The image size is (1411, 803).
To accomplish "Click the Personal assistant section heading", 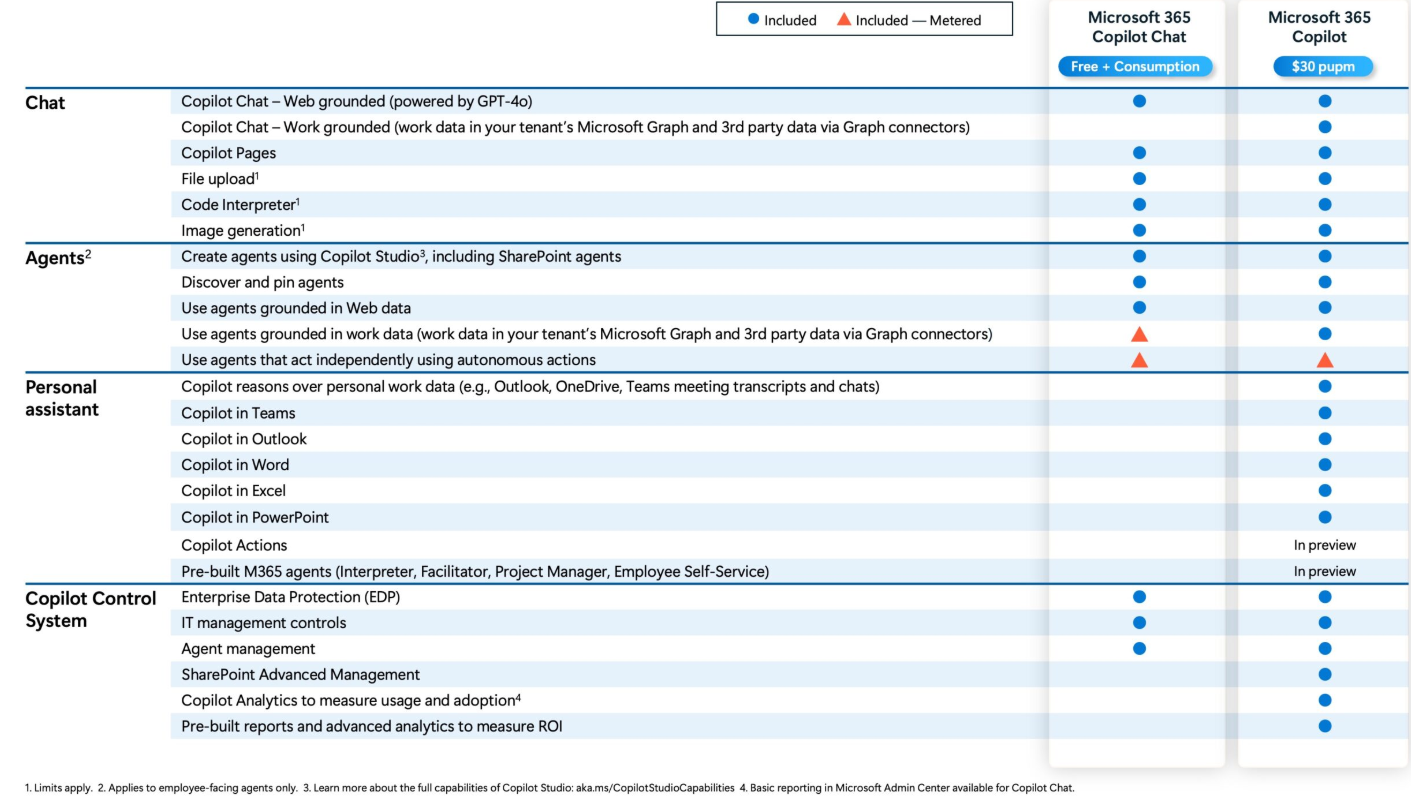I will point(62,398).
